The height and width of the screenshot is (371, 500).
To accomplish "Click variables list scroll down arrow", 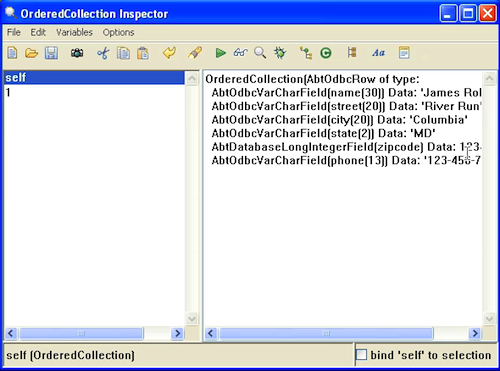I will [x=192, y=319].
